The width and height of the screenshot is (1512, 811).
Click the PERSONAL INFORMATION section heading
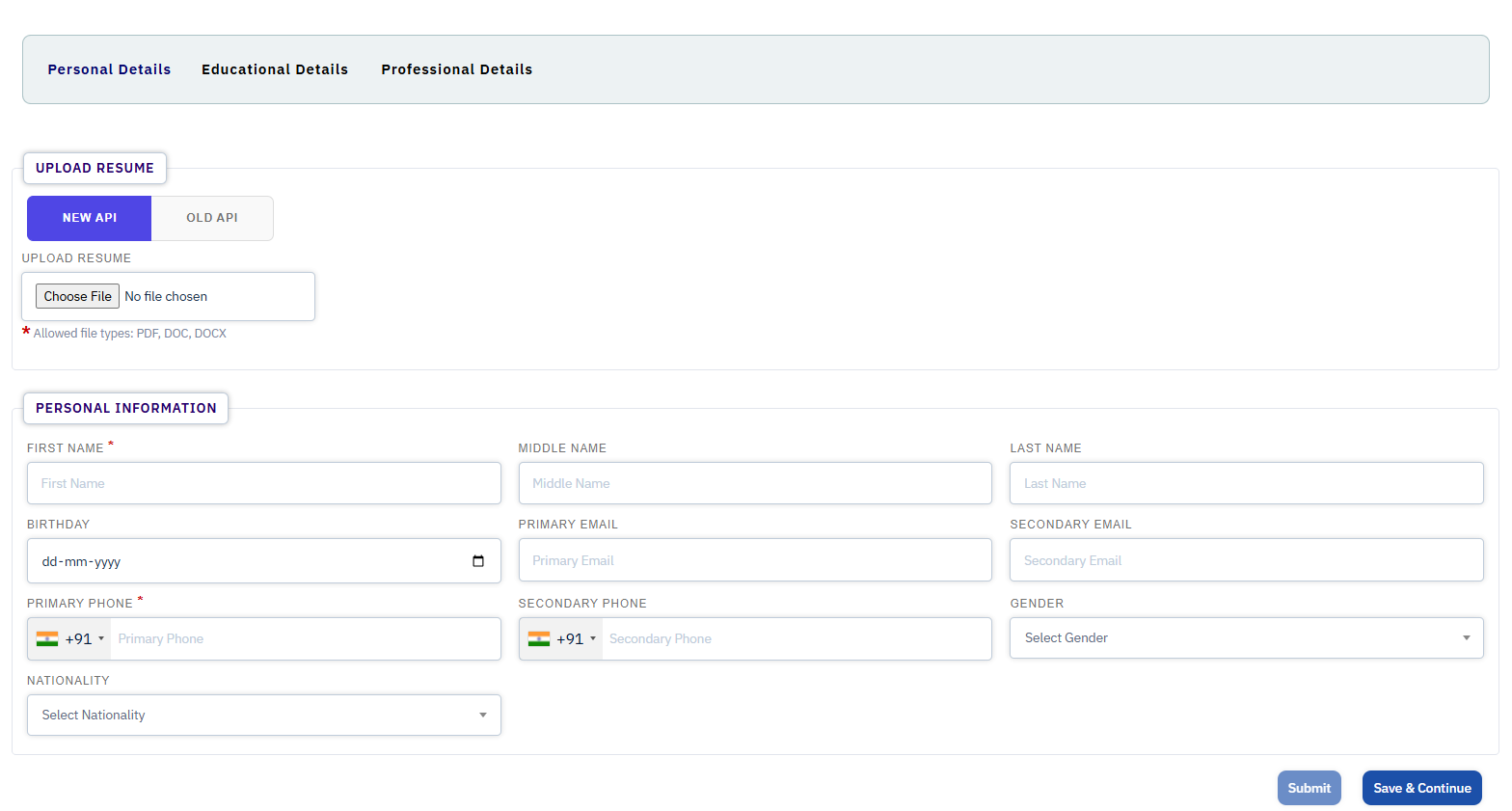[x=126, y=408]
